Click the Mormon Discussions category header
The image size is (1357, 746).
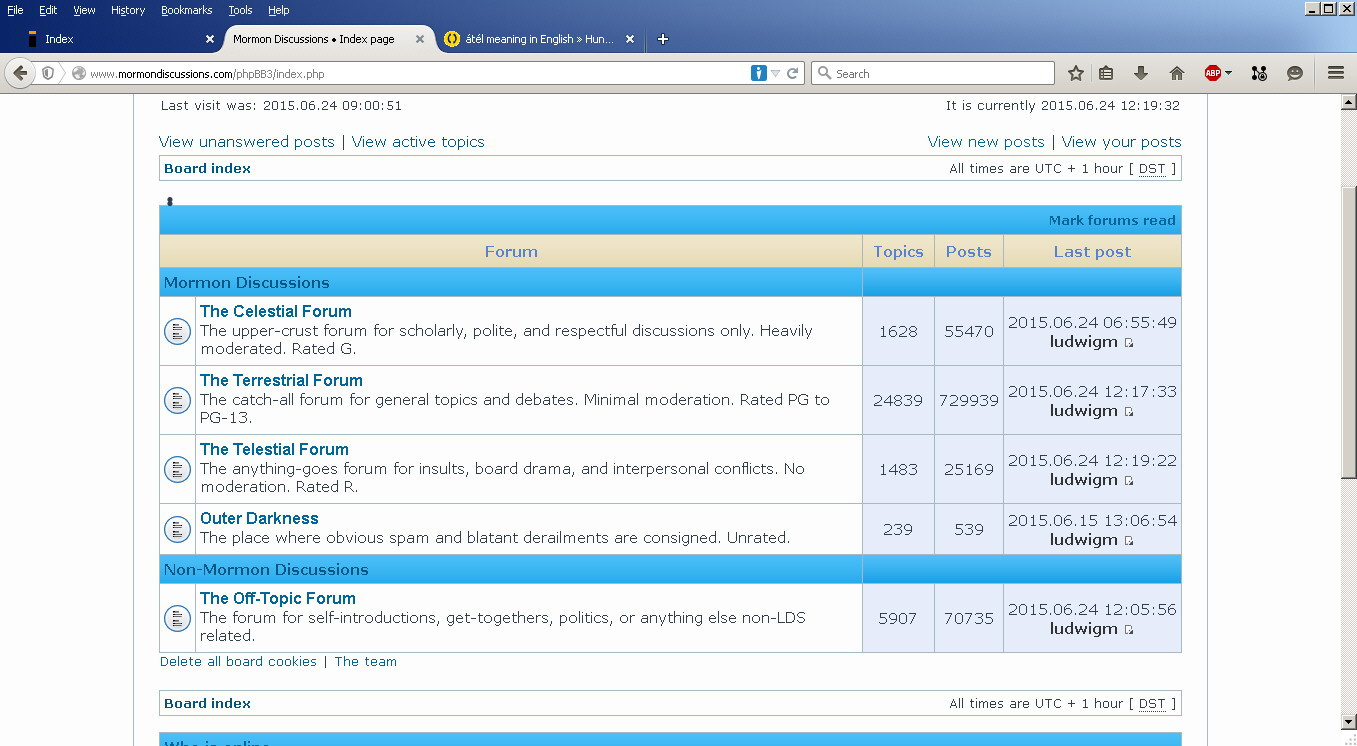(x=246, y=282)
